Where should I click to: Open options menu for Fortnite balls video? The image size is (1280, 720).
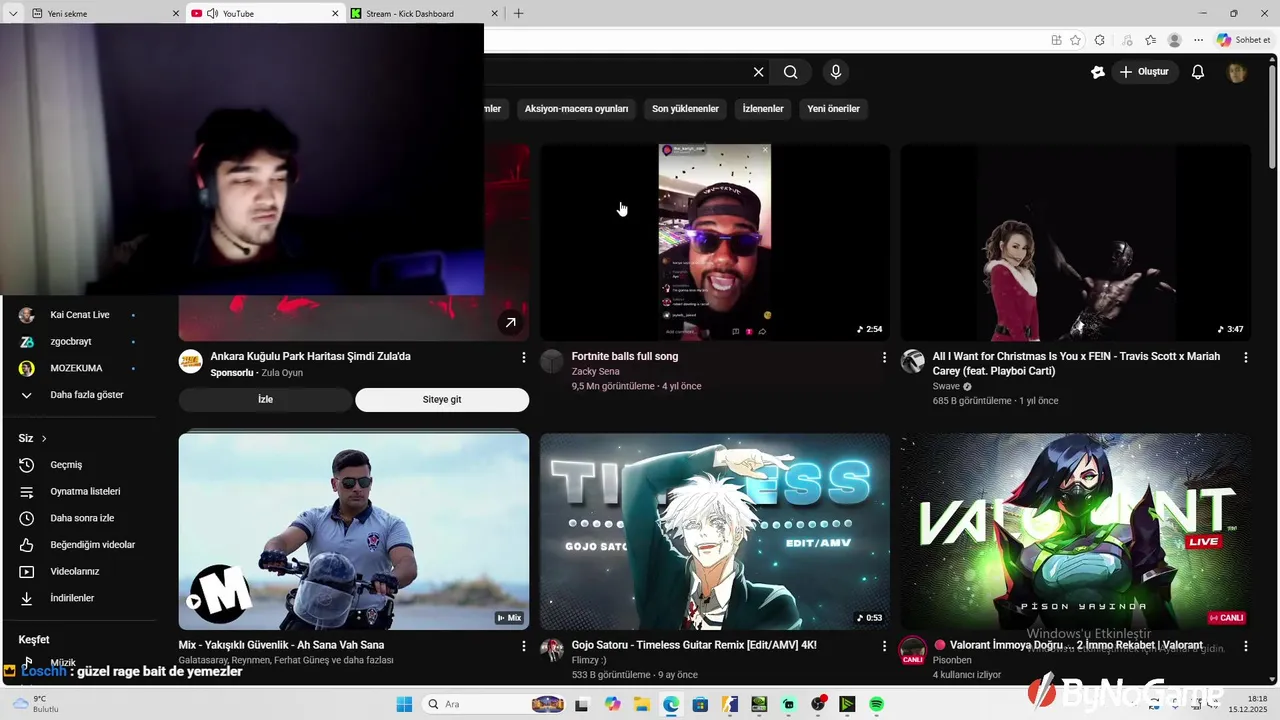click(884, 357)
